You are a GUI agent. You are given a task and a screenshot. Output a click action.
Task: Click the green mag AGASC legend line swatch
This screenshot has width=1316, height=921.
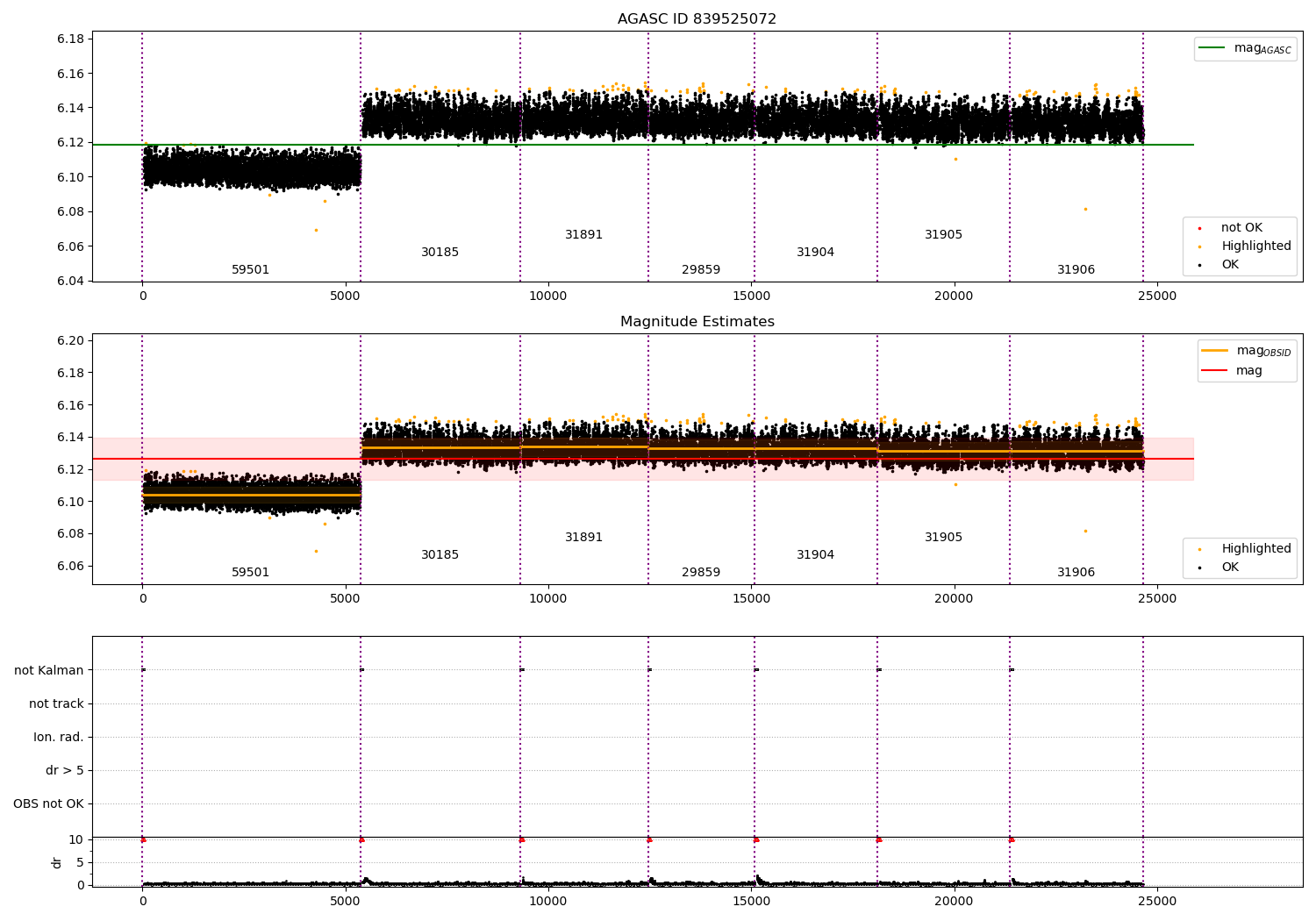click(1212, 48)
